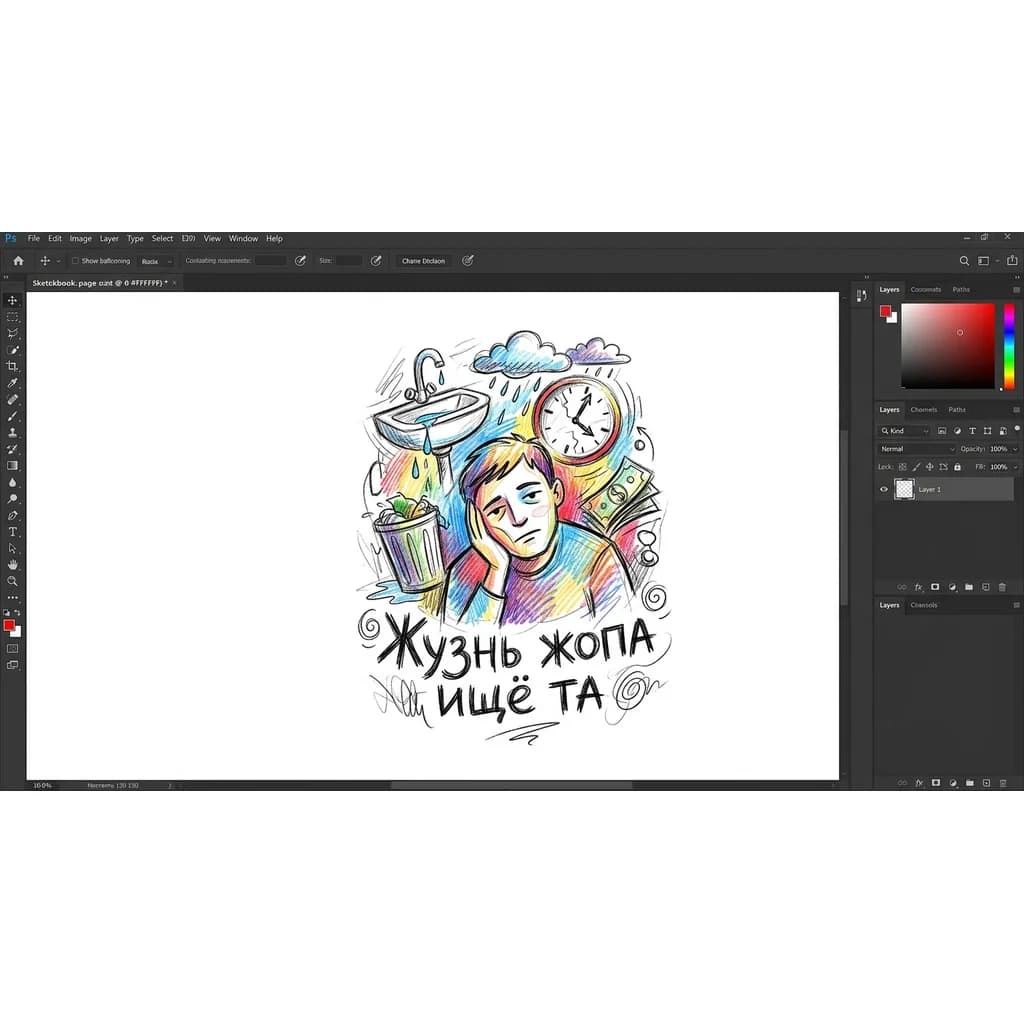Open the Image menu
This screenshot has width=1024, height=1024.
pyautogui.click(x=81, y=239)
